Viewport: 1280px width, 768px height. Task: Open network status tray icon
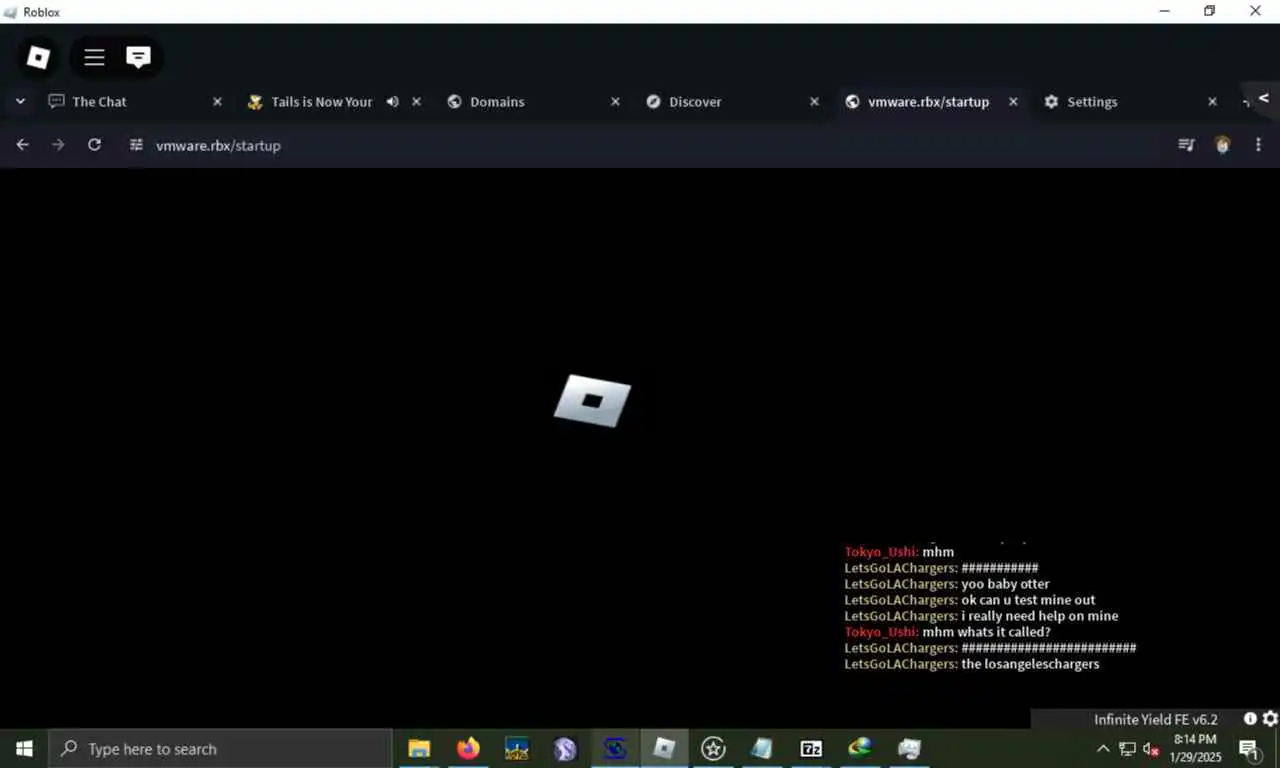click(1127, 749)
